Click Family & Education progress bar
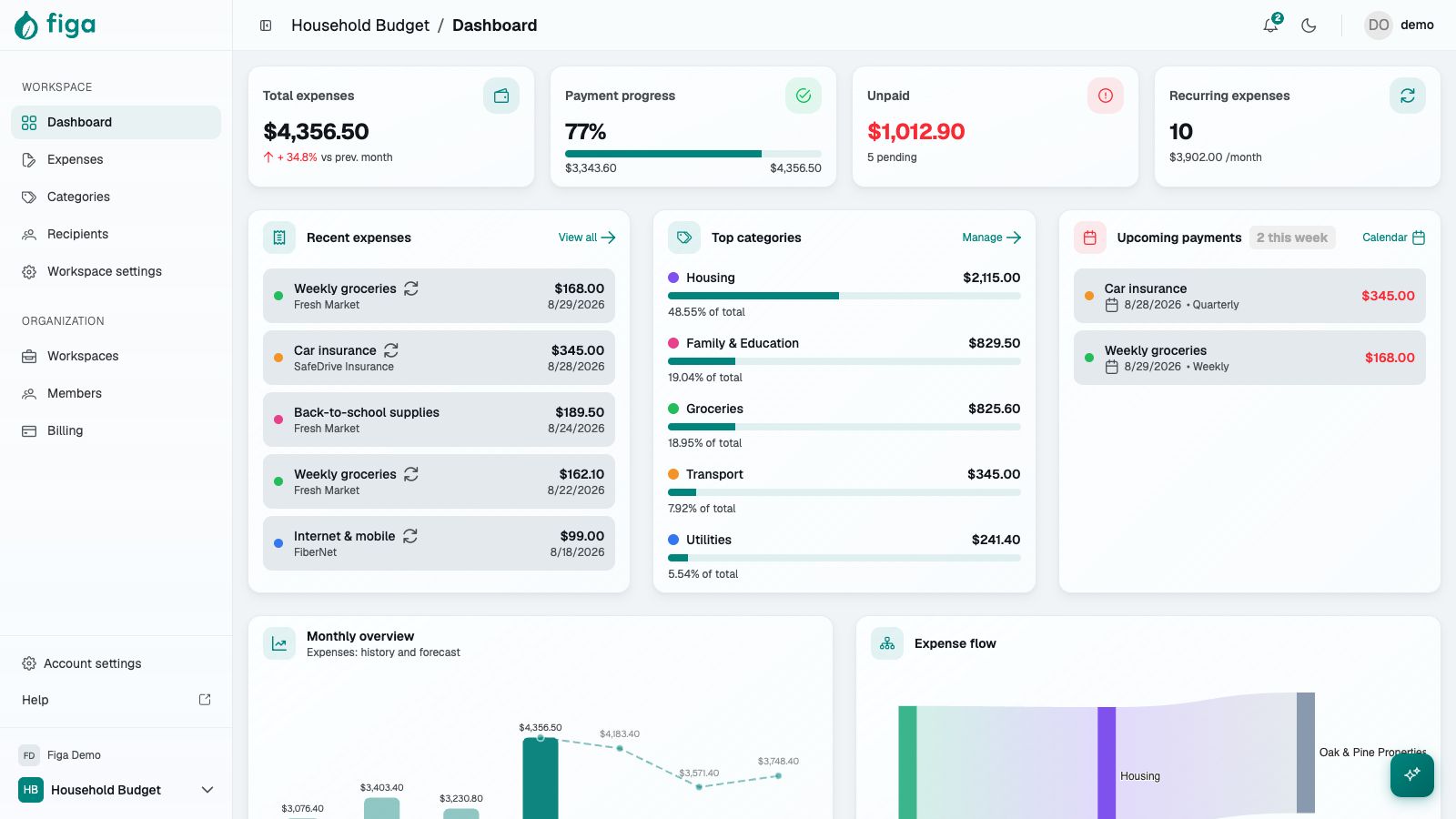Image resolution: width=1456 pixels, height=819 pixels. [x=844, y=361]
